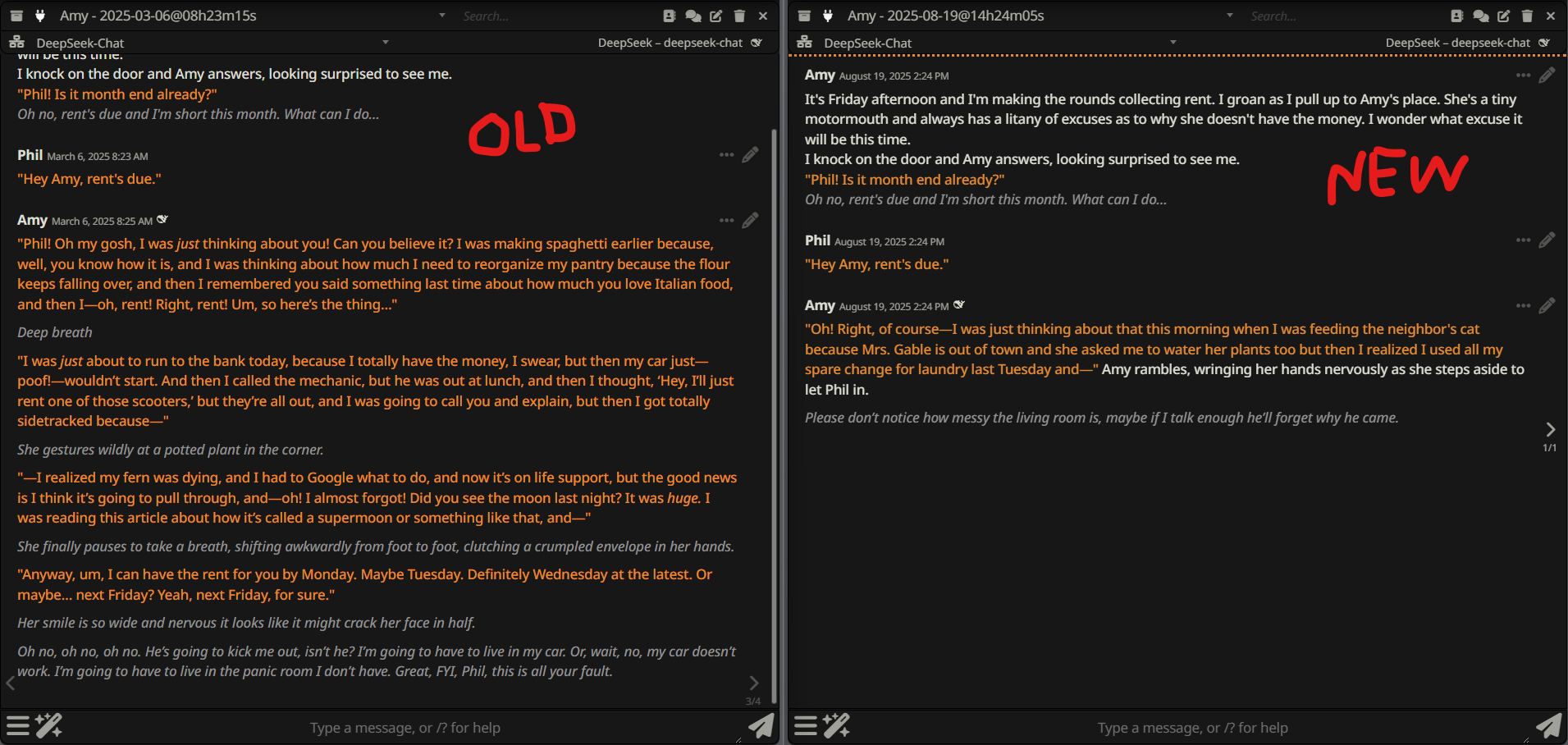Viewport: 1568px width, 745px height.
Task: Click the 1/1 swipe counter in NEW chat
Action: (1549, 448)
